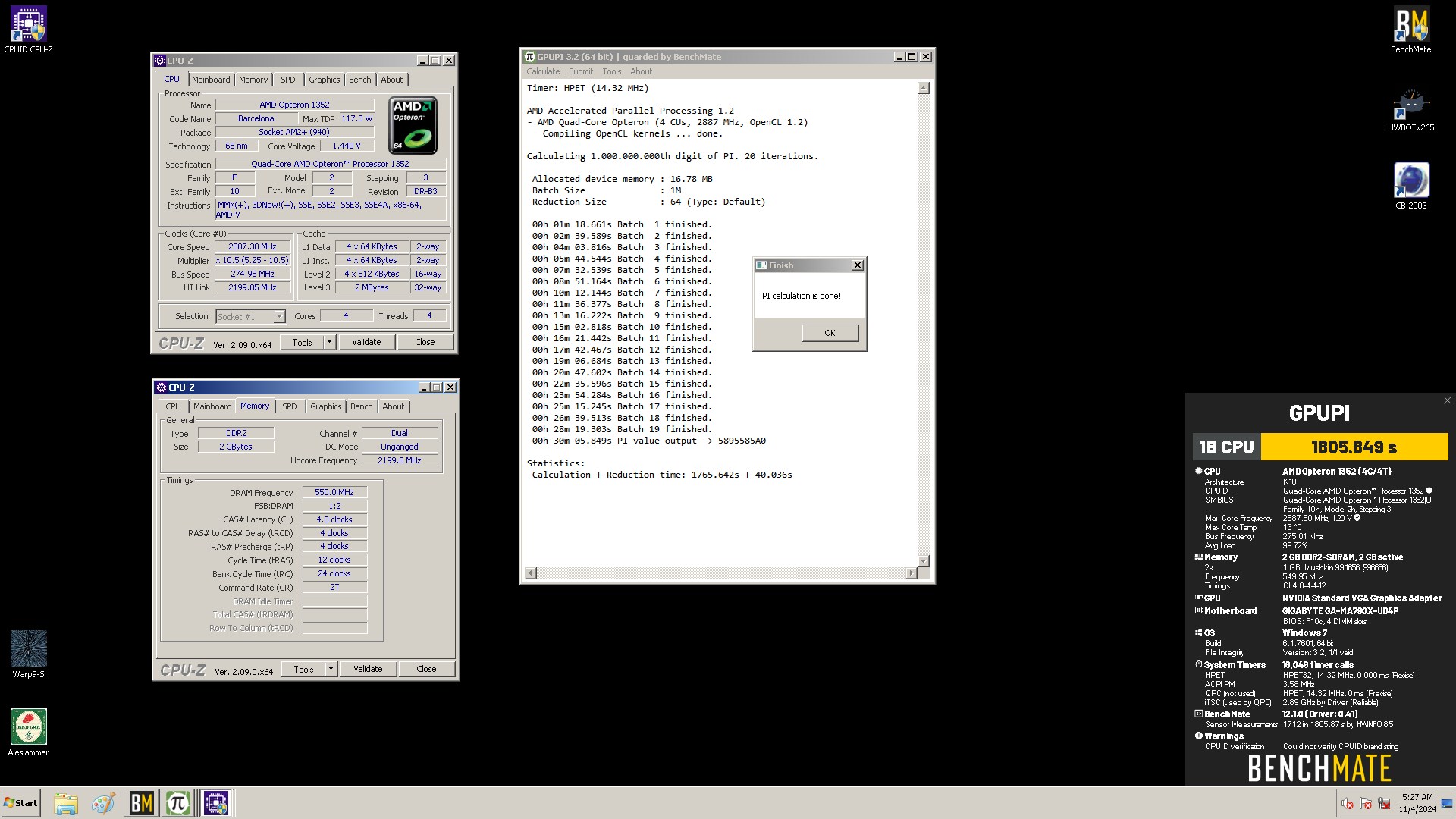Click the Finish dialog title icon
Screen dimensions: 1456x819
click(761, 265)
